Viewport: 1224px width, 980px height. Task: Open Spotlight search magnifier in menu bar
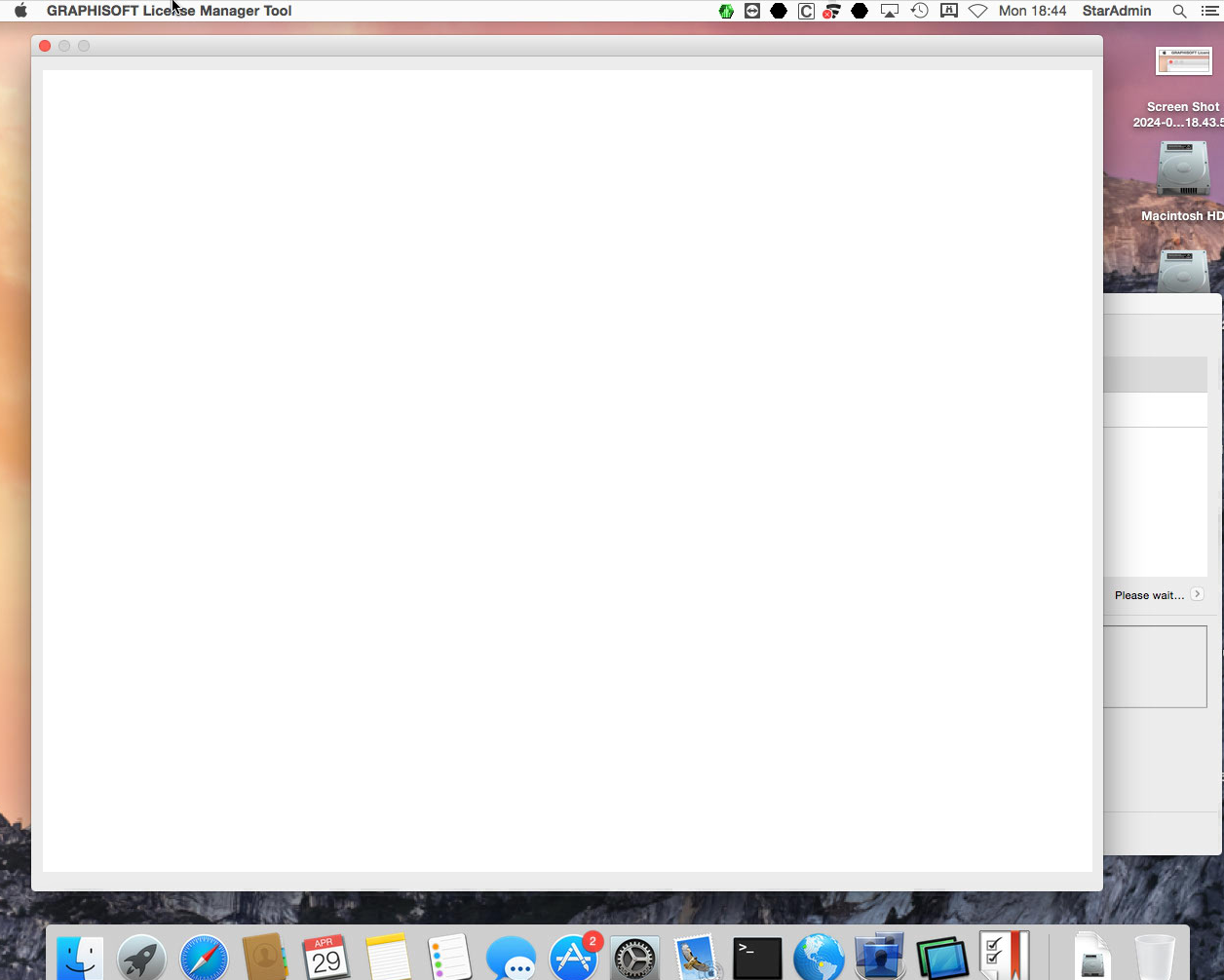pos(1179,11)
